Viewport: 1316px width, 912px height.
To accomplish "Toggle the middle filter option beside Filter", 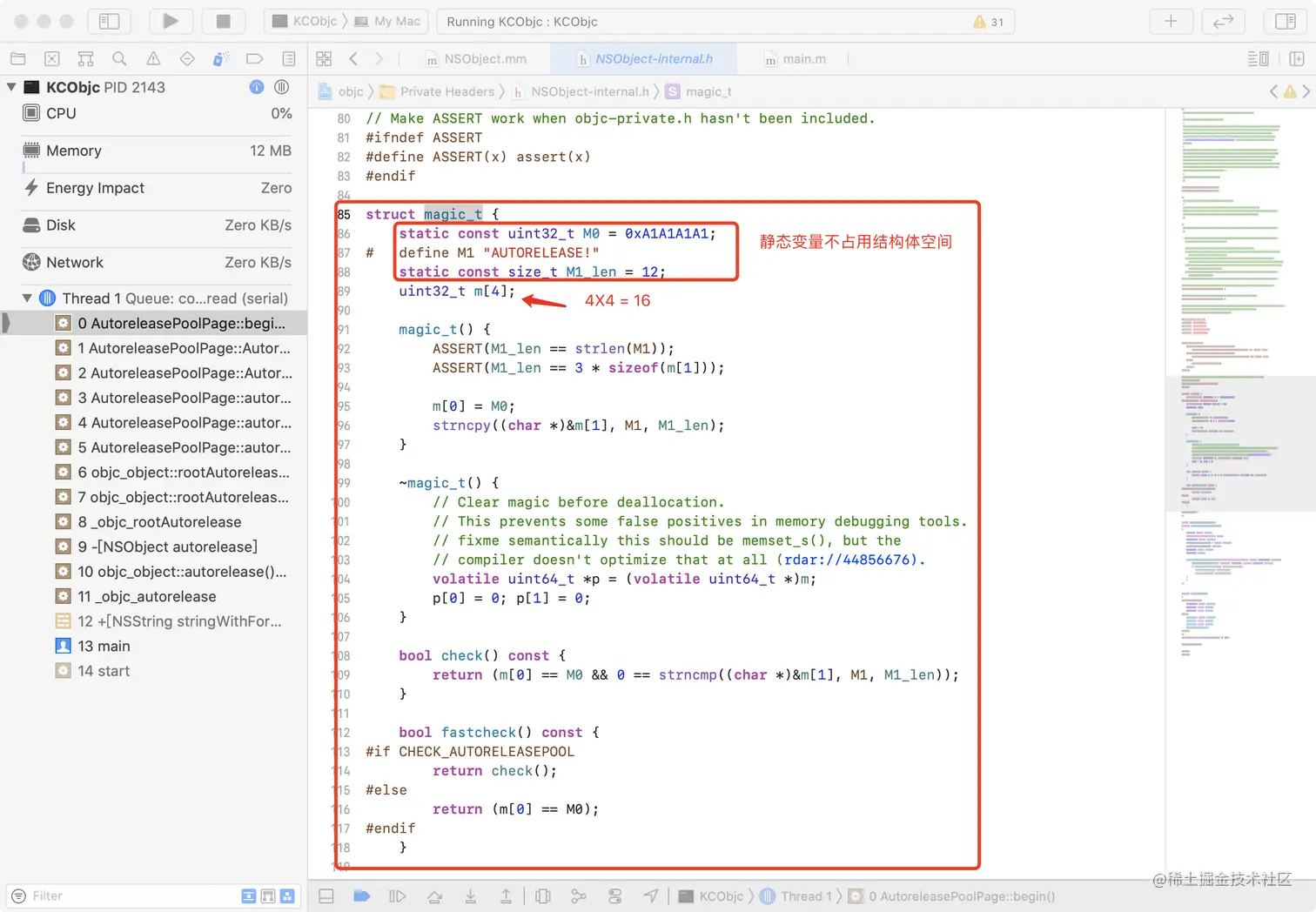I will (x=268, y=895).
